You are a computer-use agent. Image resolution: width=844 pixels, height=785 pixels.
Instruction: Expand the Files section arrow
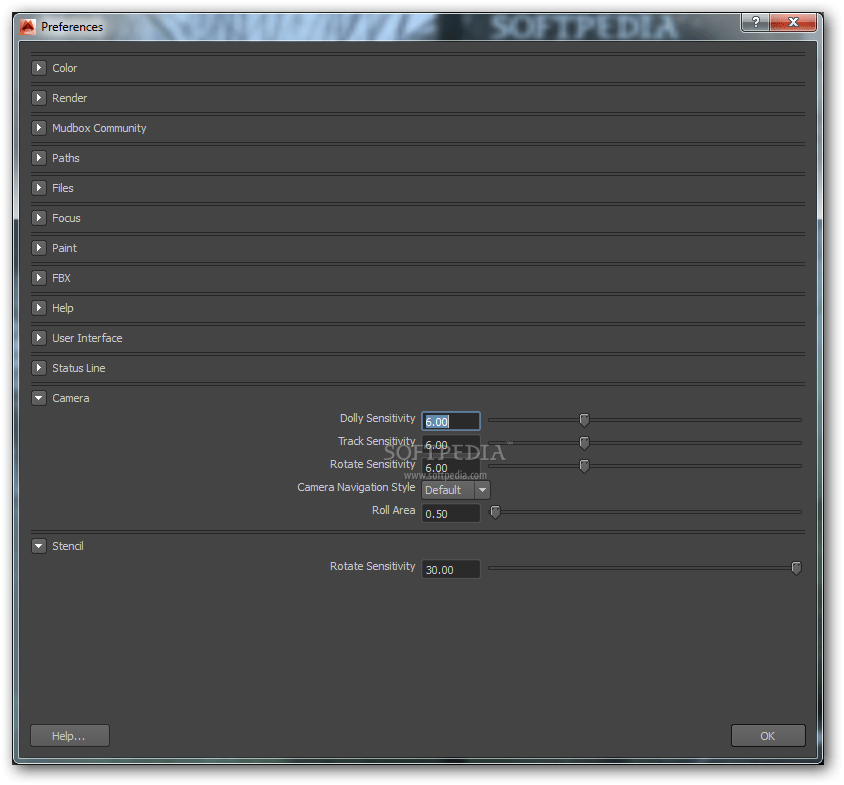tap(39, 188)
